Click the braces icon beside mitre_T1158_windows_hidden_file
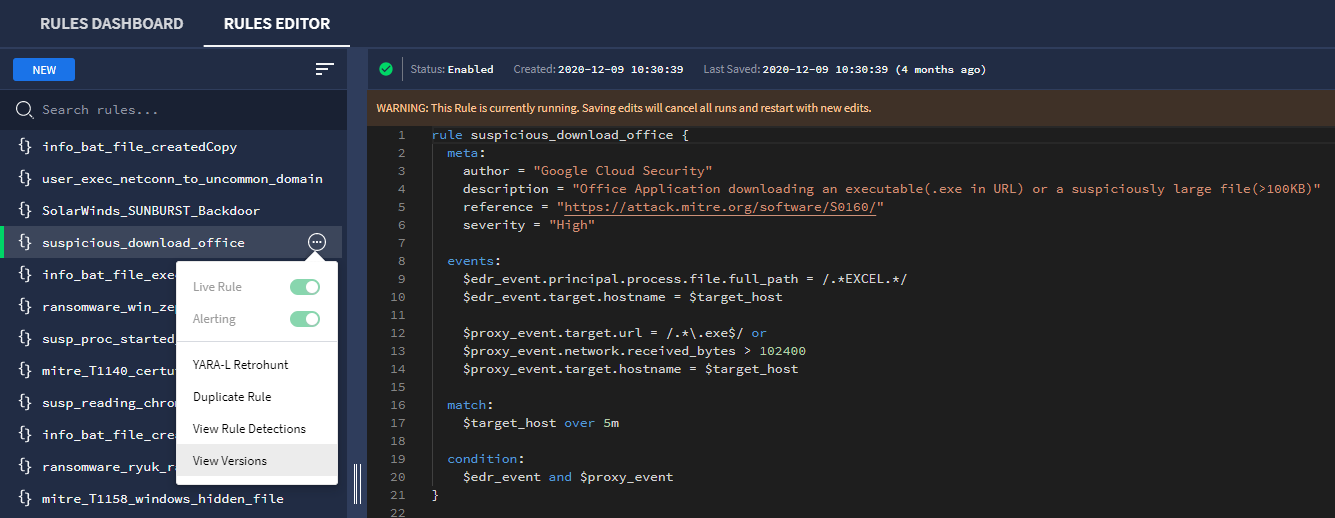 point(25,498)
